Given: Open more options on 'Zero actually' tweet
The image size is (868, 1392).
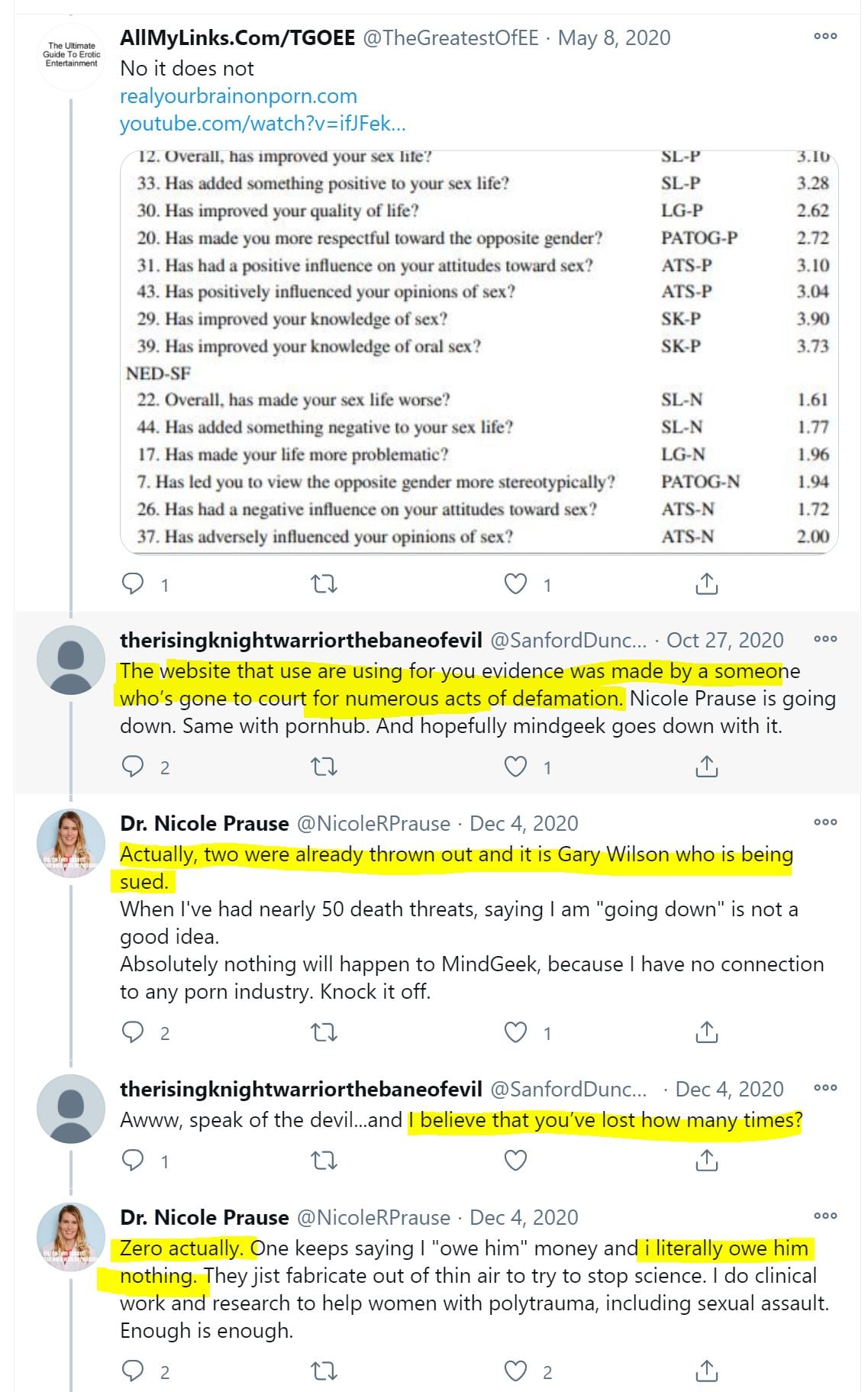Looking at the screenshot, I should (x=825, y=1216).
